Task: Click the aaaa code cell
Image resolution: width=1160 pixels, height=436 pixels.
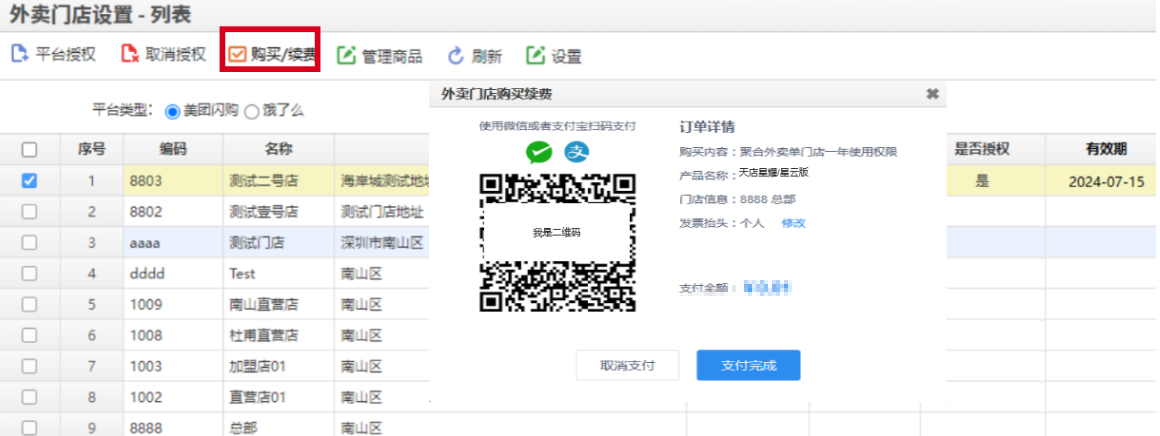Action: tap(173, 243)
